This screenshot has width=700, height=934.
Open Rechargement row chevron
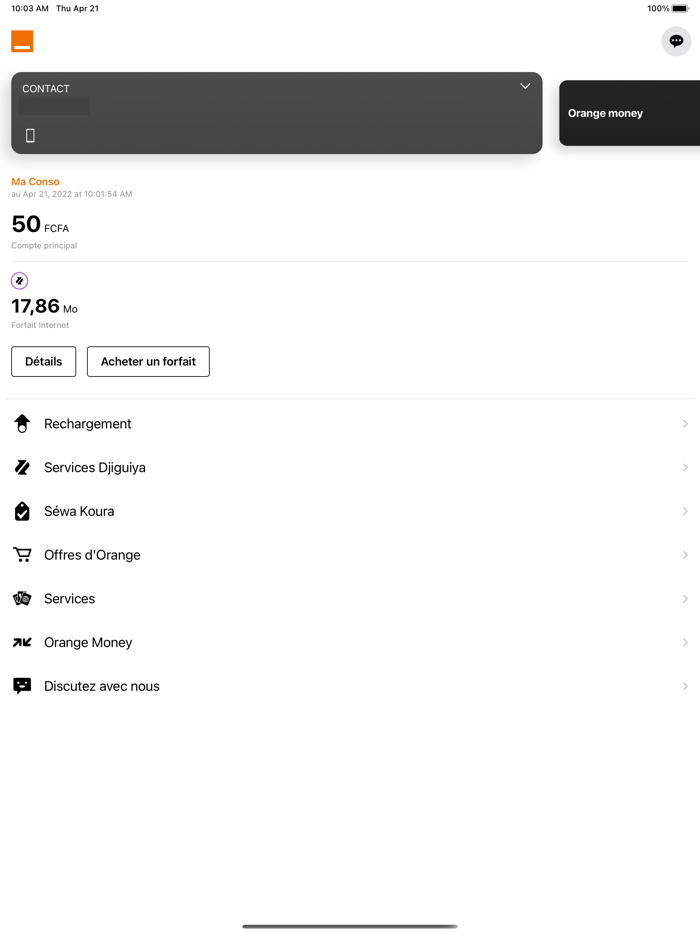685,424
